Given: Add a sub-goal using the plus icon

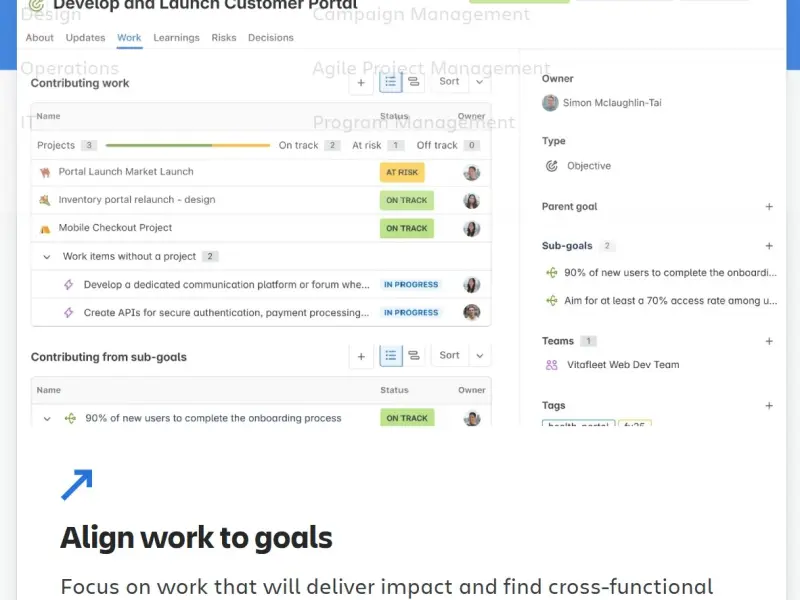Looking at the screenshot, I should click(x=769, y=246).
